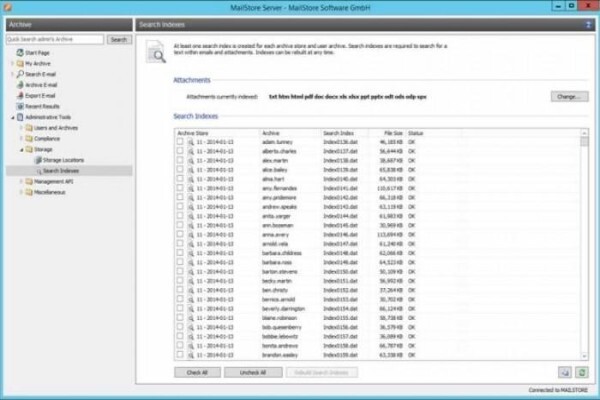Click the Compliance folder icon

click(x=29, y=139)
